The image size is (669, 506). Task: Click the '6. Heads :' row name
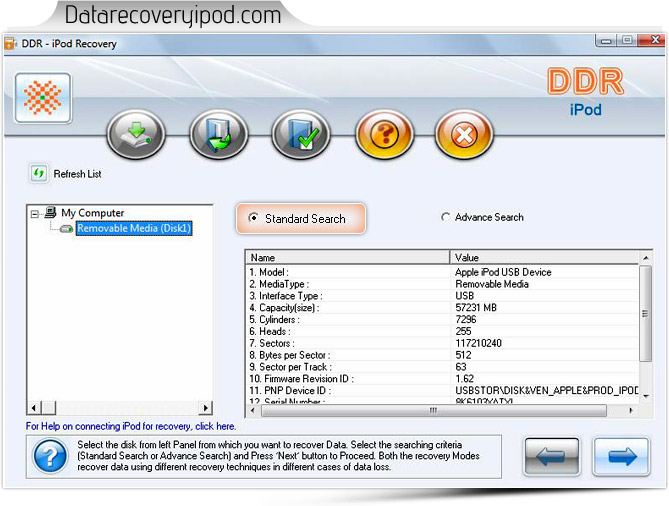270,332
